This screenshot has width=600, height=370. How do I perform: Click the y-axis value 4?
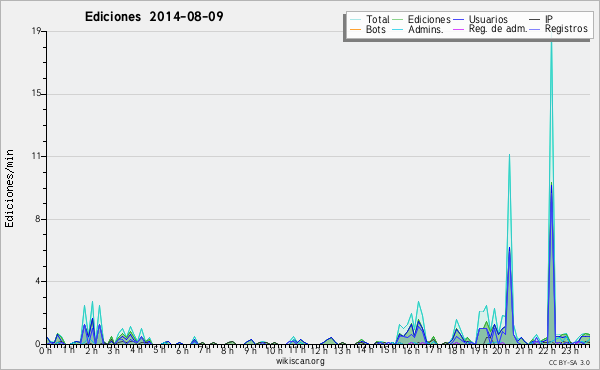pos(38,281)
